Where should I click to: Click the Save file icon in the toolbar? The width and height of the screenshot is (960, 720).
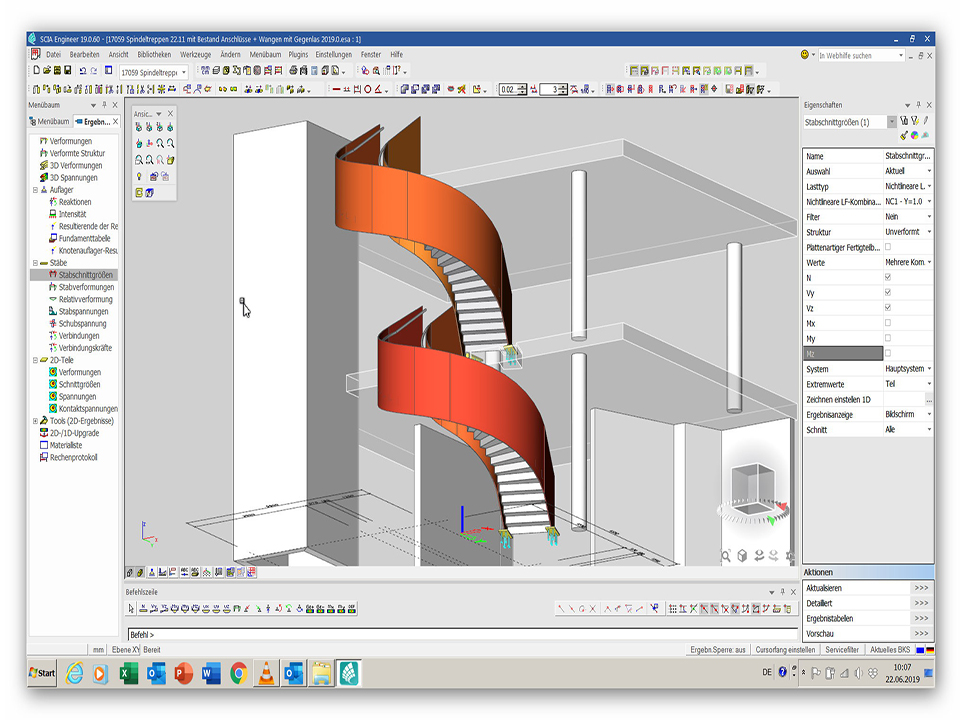[x=68, y=71]
